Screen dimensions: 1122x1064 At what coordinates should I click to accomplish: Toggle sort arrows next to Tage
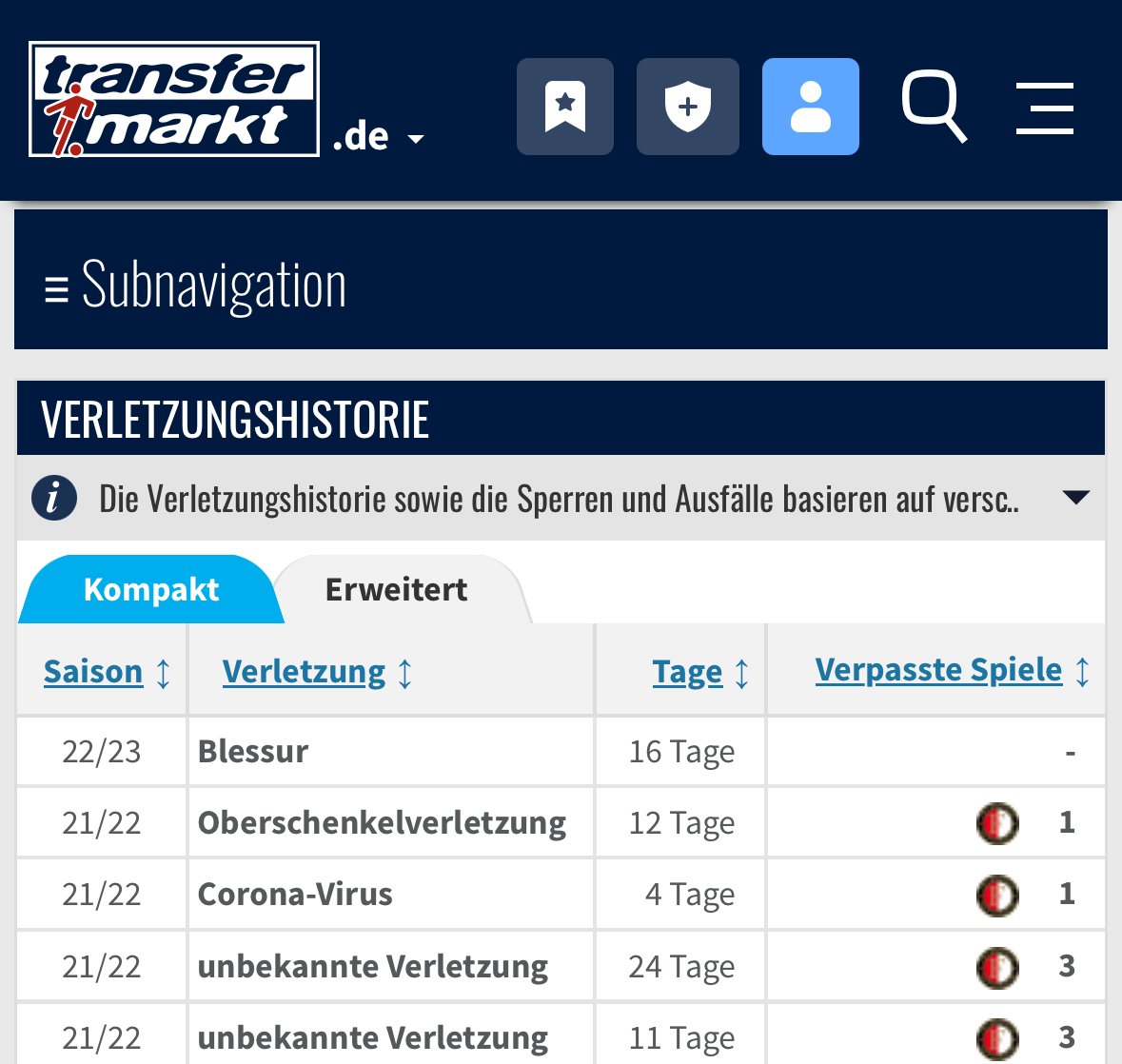(742, 673)
